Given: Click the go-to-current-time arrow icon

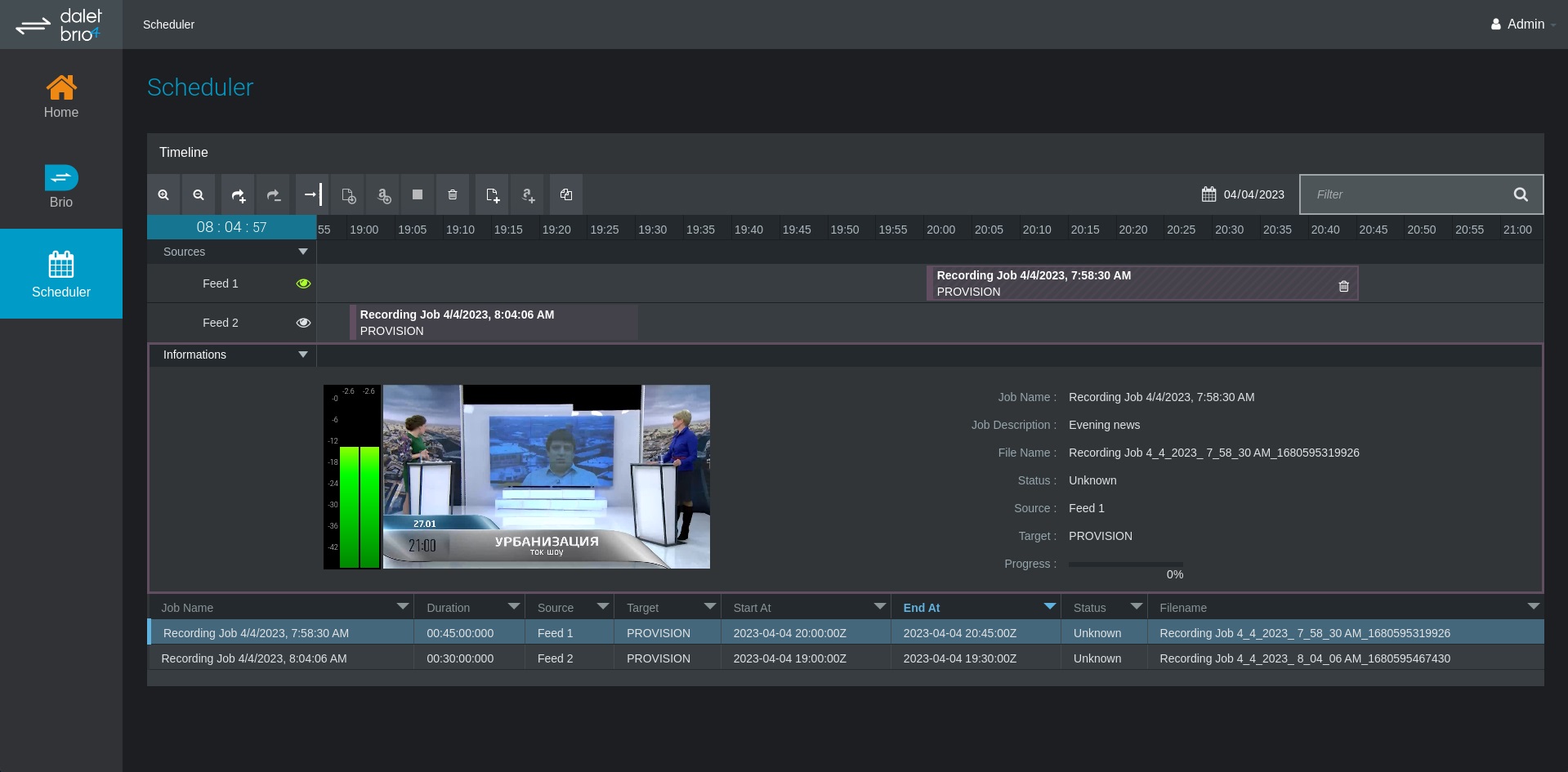Looking at the screenshot, I should point(311,195).
